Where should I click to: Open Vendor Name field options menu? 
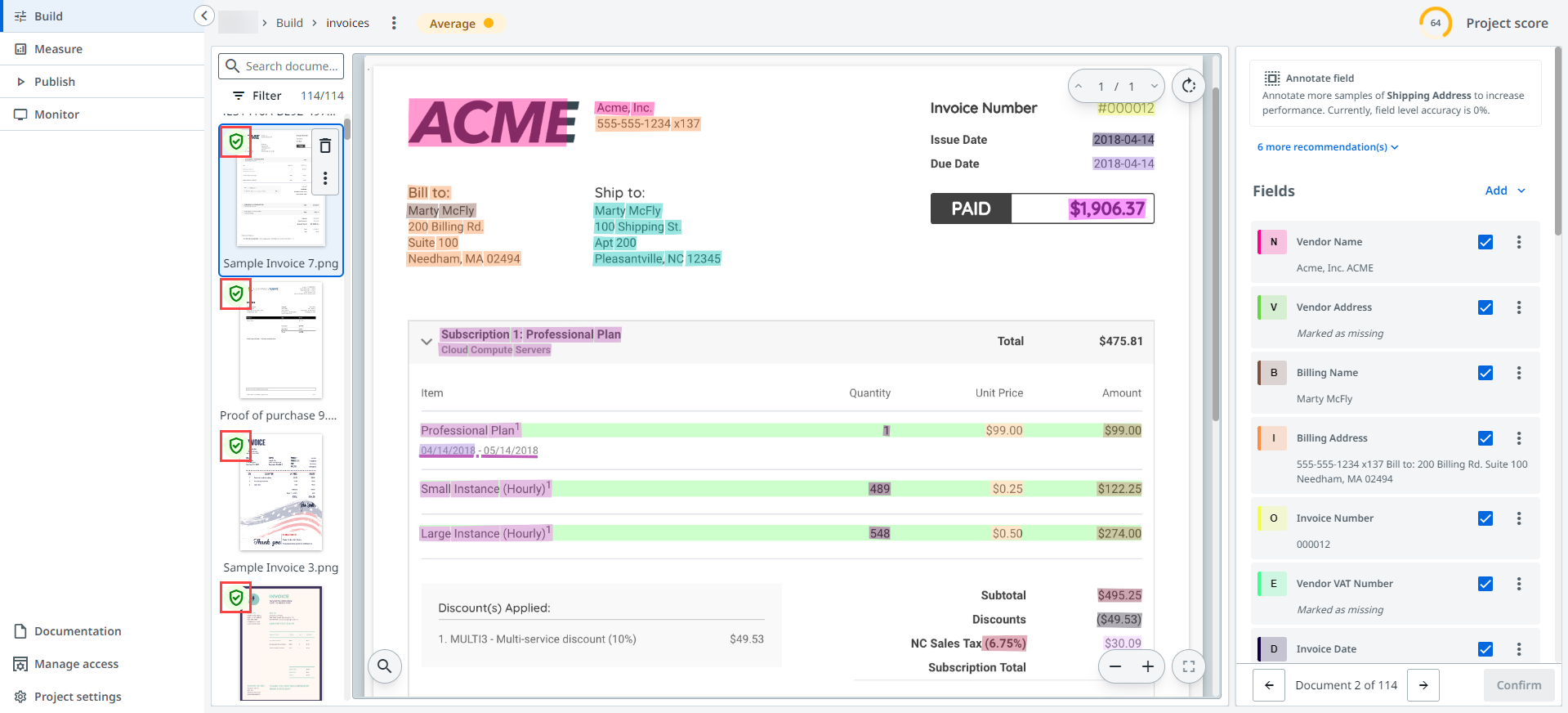coord(1519,242)
